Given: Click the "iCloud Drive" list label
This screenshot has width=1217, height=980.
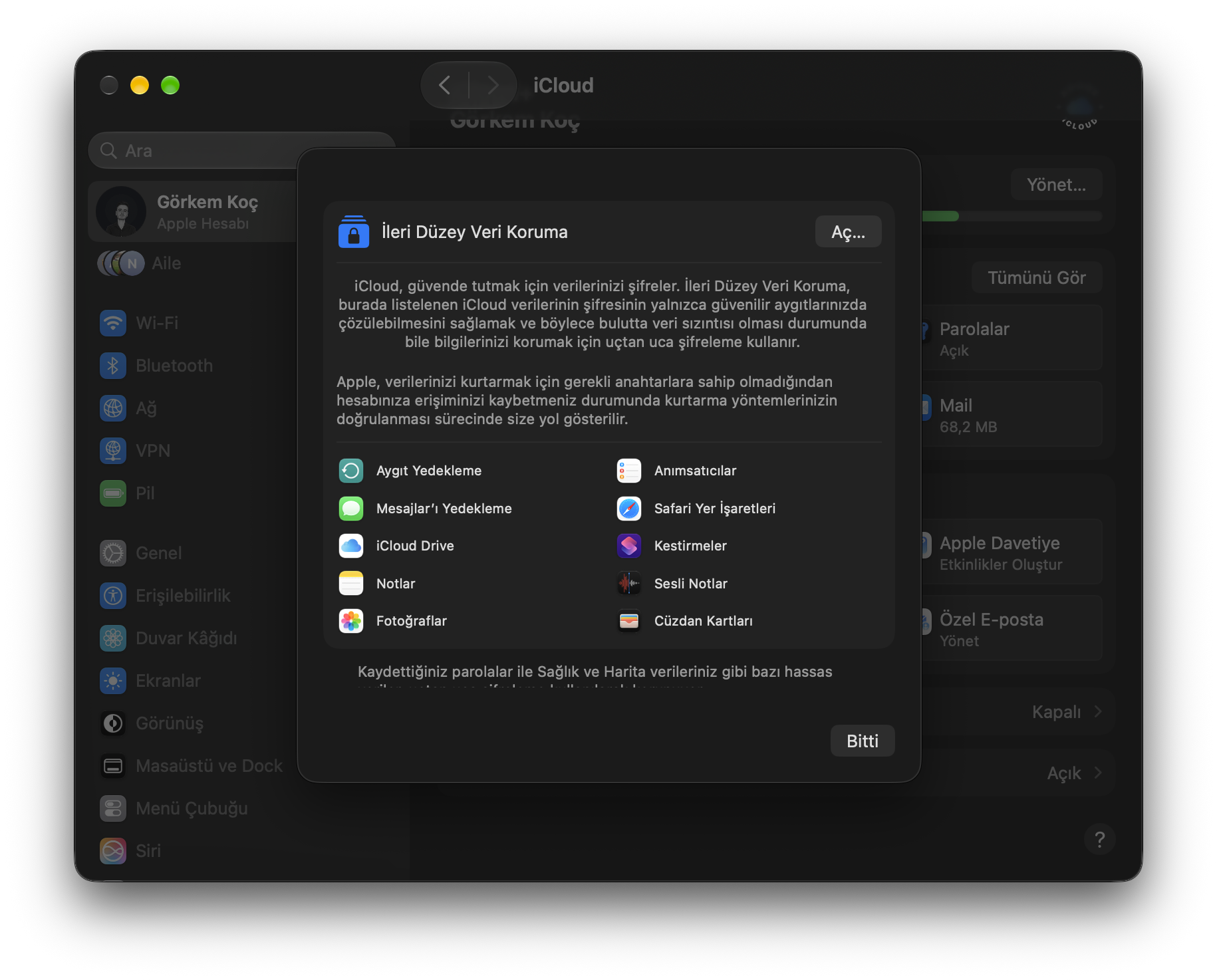Looking at the screenshot, I should 415,546.
